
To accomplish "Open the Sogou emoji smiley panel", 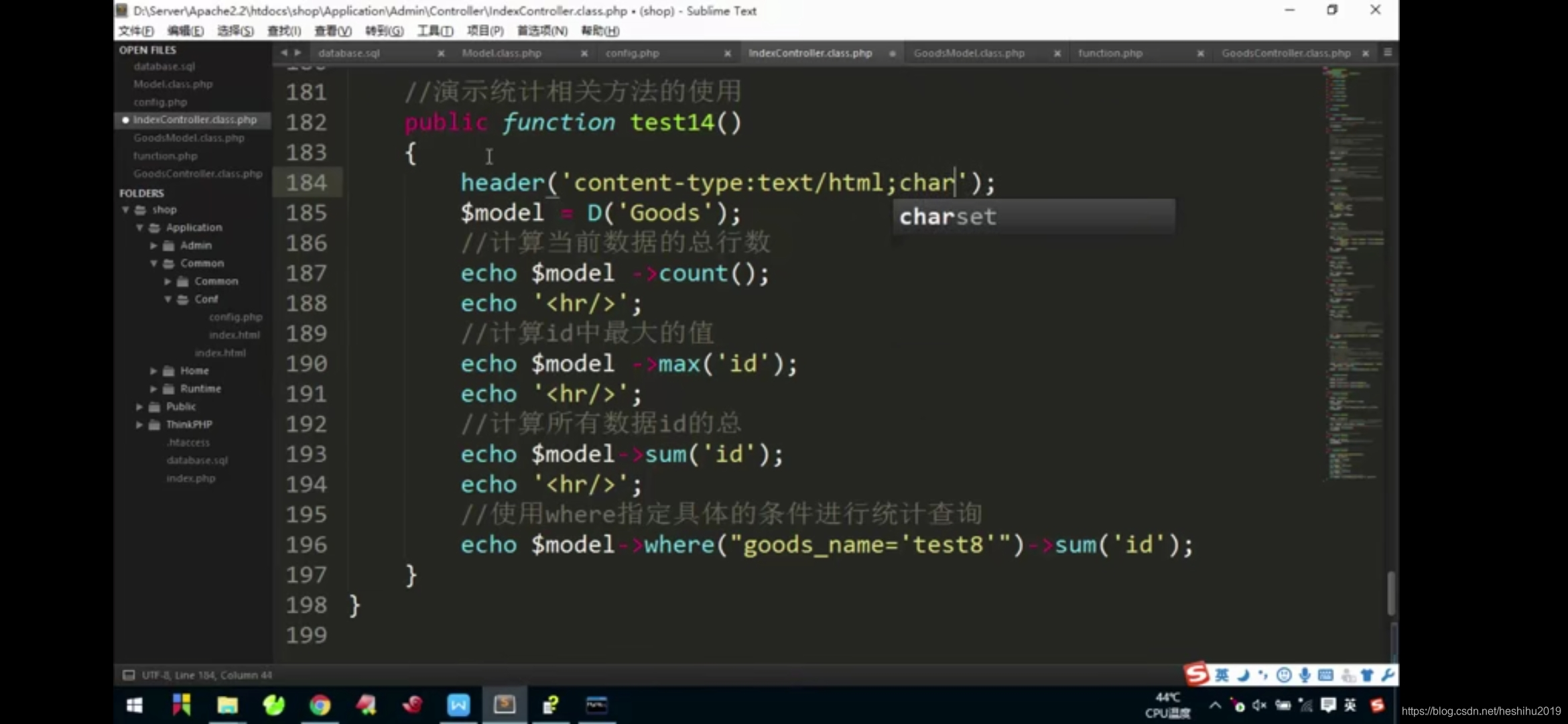I will coord(1284,675).
